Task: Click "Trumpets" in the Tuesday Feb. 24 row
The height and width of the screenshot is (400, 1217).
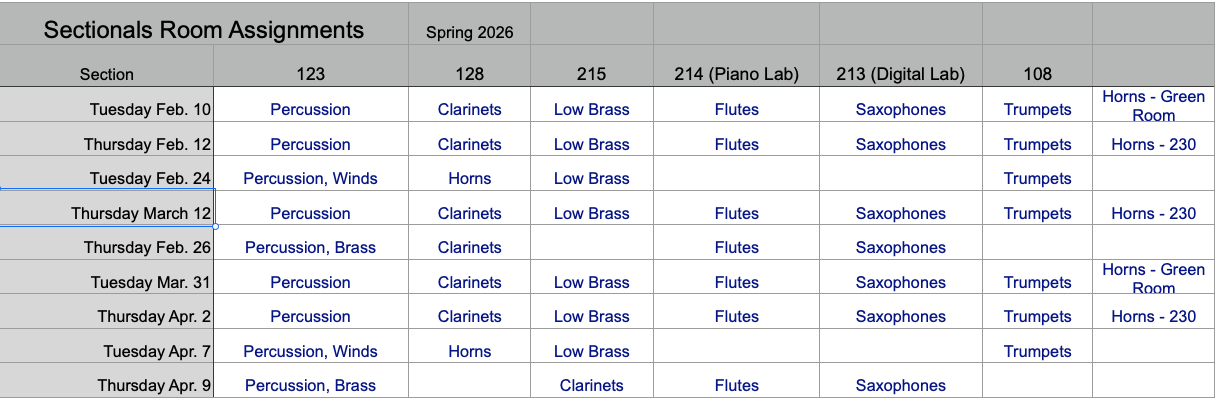Action: [x=1037, y=178]
